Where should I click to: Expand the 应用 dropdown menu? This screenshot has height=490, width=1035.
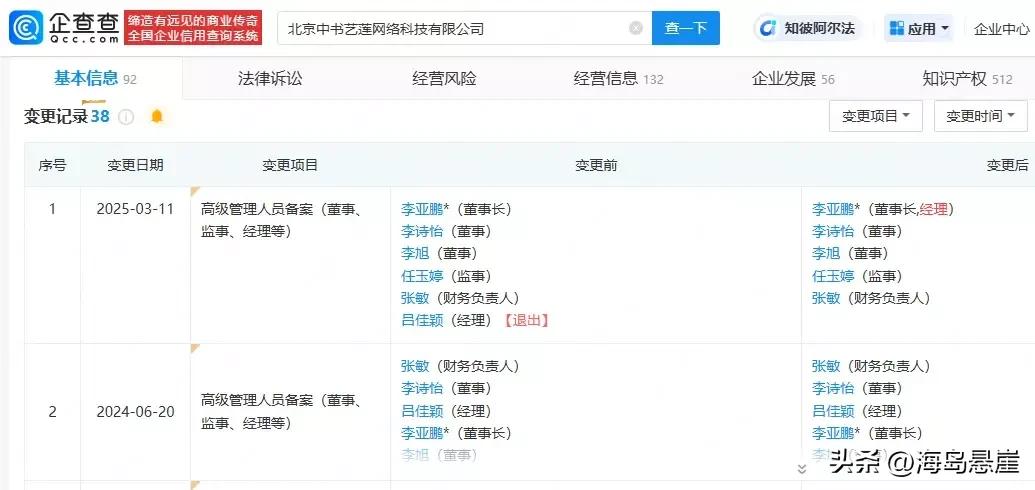coord(919,28)
